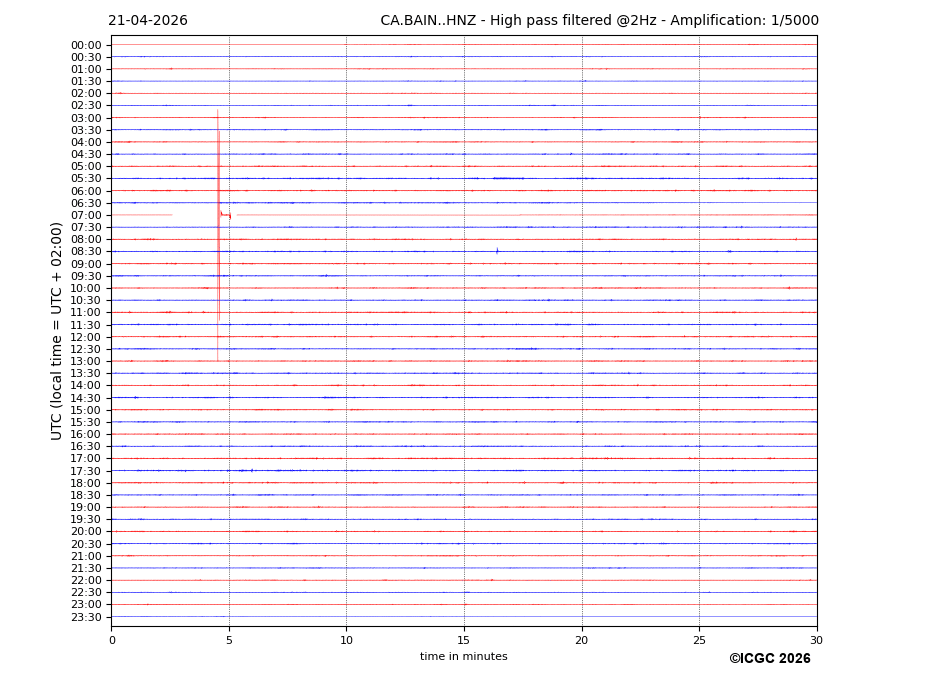Click the 18:00 row label
This screenshot has height=696, width=927.
point(86,483)
